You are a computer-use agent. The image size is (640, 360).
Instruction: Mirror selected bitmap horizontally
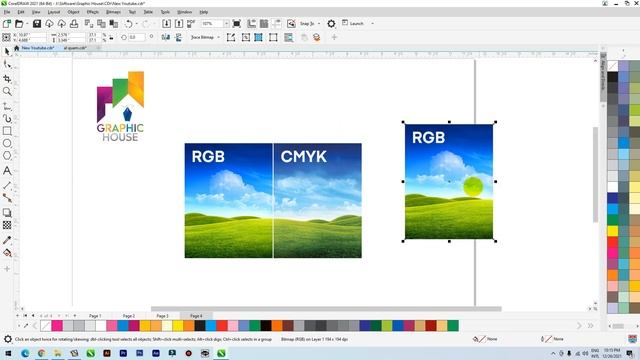[x=165, y=38]
